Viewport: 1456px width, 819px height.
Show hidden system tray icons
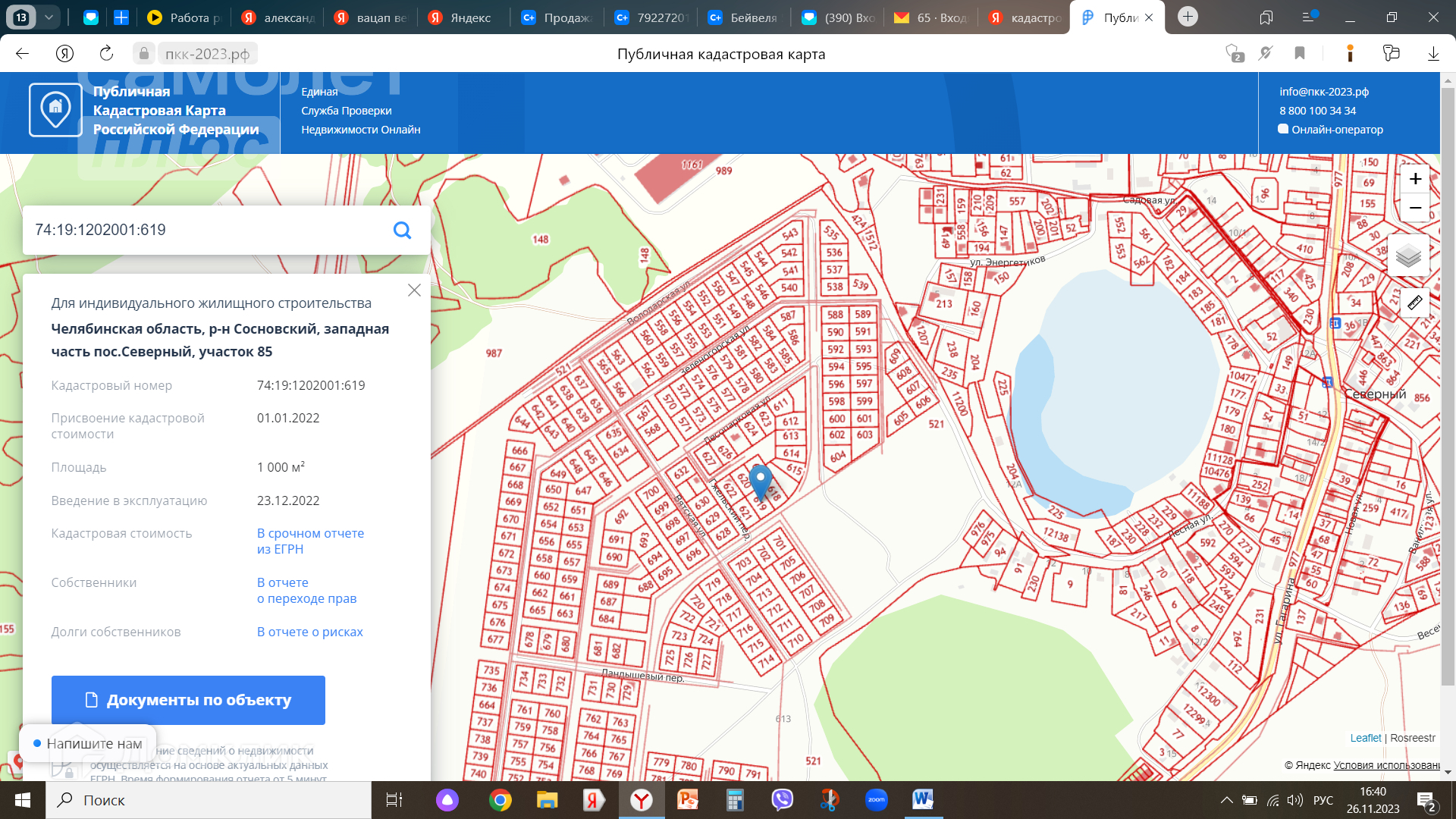click(1225, 800)
